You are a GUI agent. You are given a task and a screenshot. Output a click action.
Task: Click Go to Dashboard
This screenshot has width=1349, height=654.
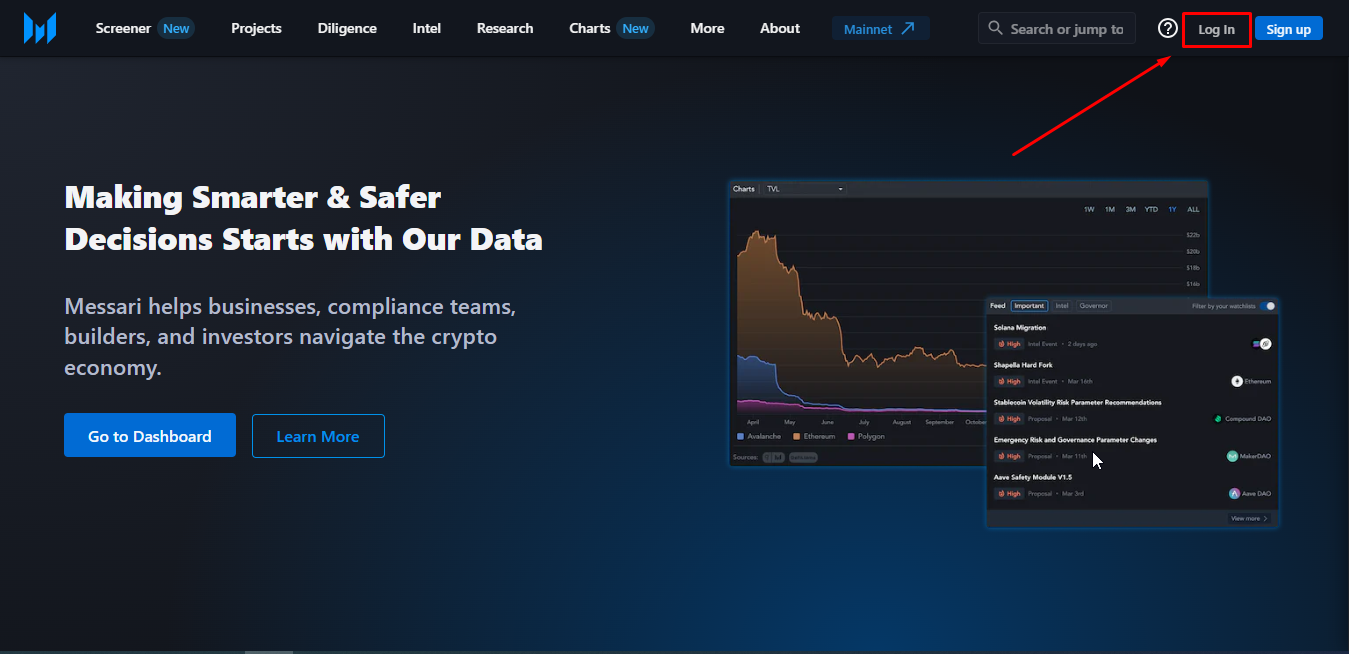[x=150, y=436]
